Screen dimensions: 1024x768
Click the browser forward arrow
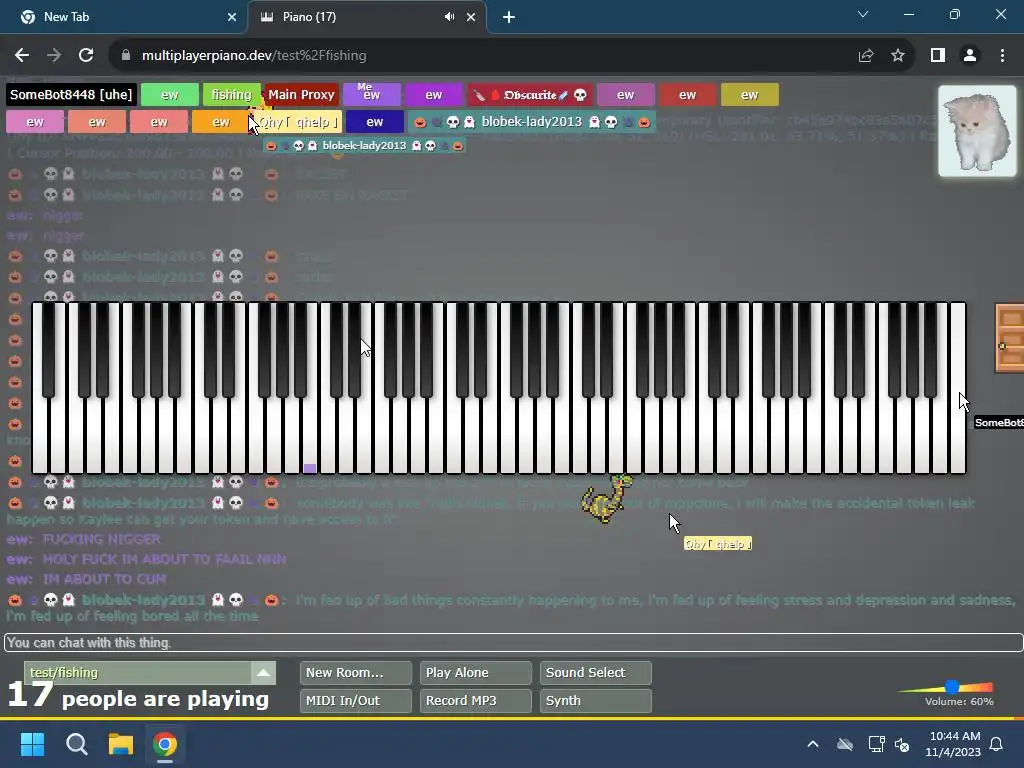click(x=54, y=56)
